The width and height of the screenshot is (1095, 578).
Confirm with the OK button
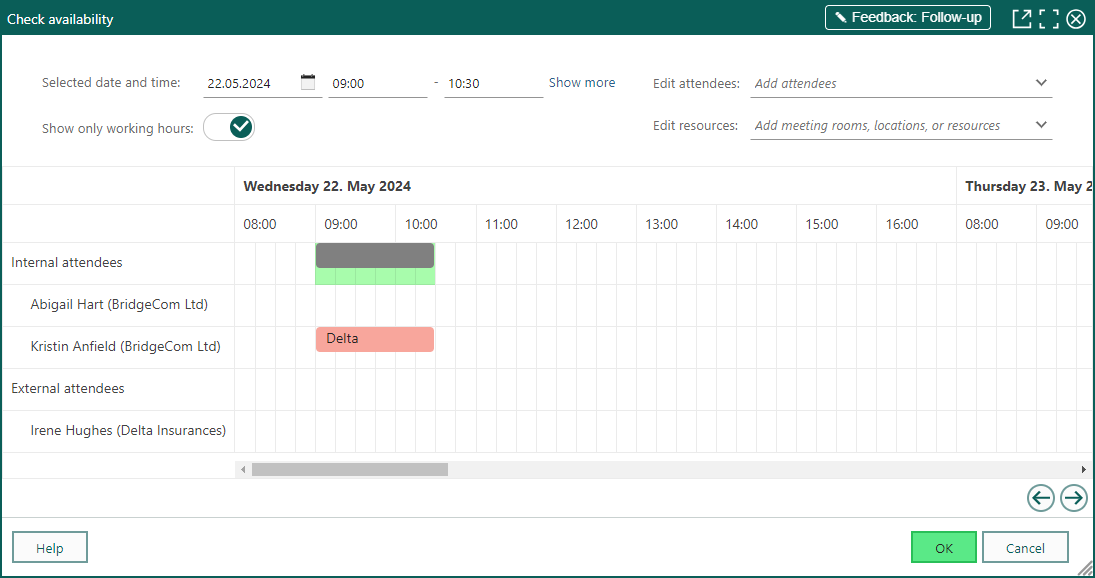click(x=943, y=547)
